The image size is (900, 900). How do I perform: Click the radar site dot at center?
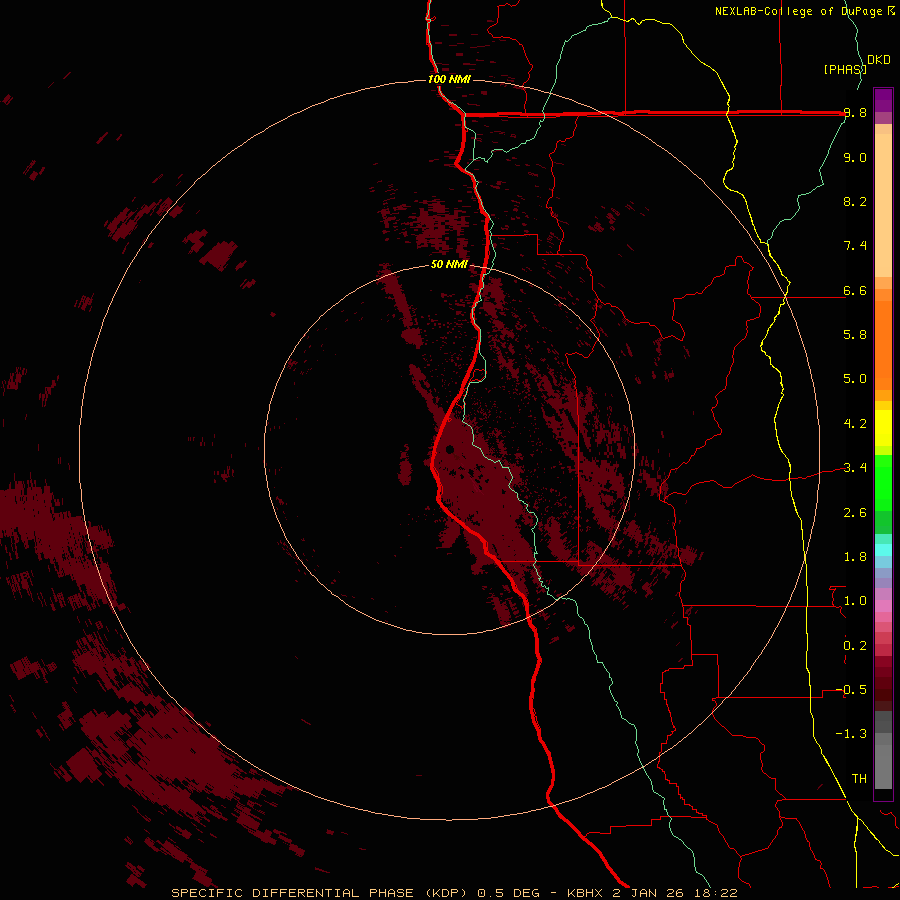[x=450, y=449]
